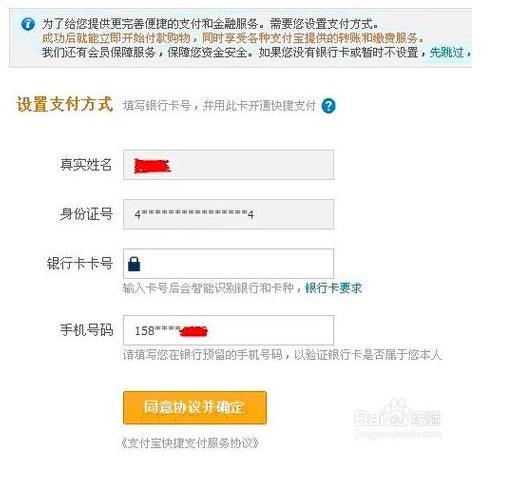This screenshot has width=517, height=482.
Task: Click the Baidu watermark logo
Action: pos(398,418)
